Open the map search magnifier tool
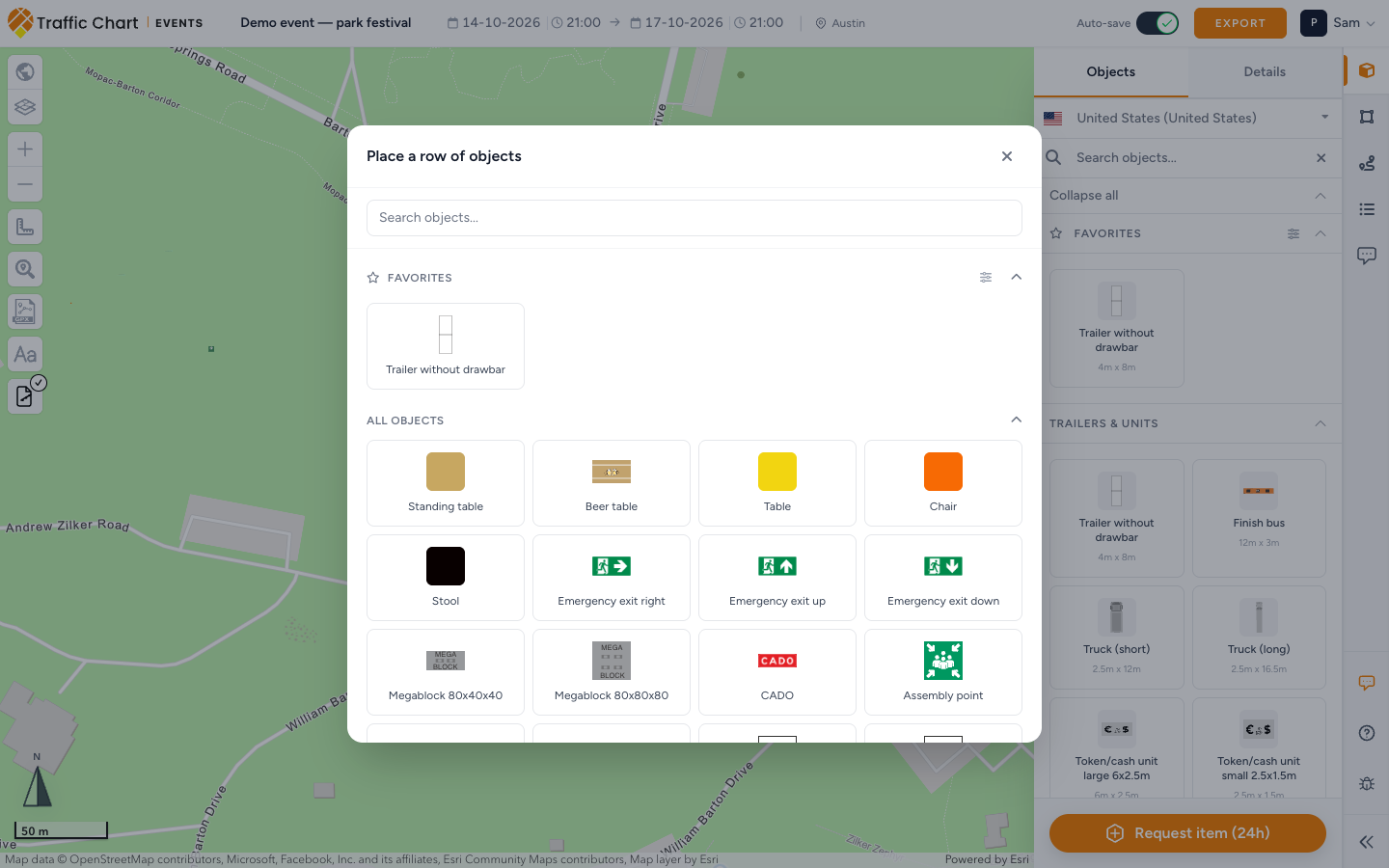The width and height of the screenshot is (1389, 868). click(25, 269)
